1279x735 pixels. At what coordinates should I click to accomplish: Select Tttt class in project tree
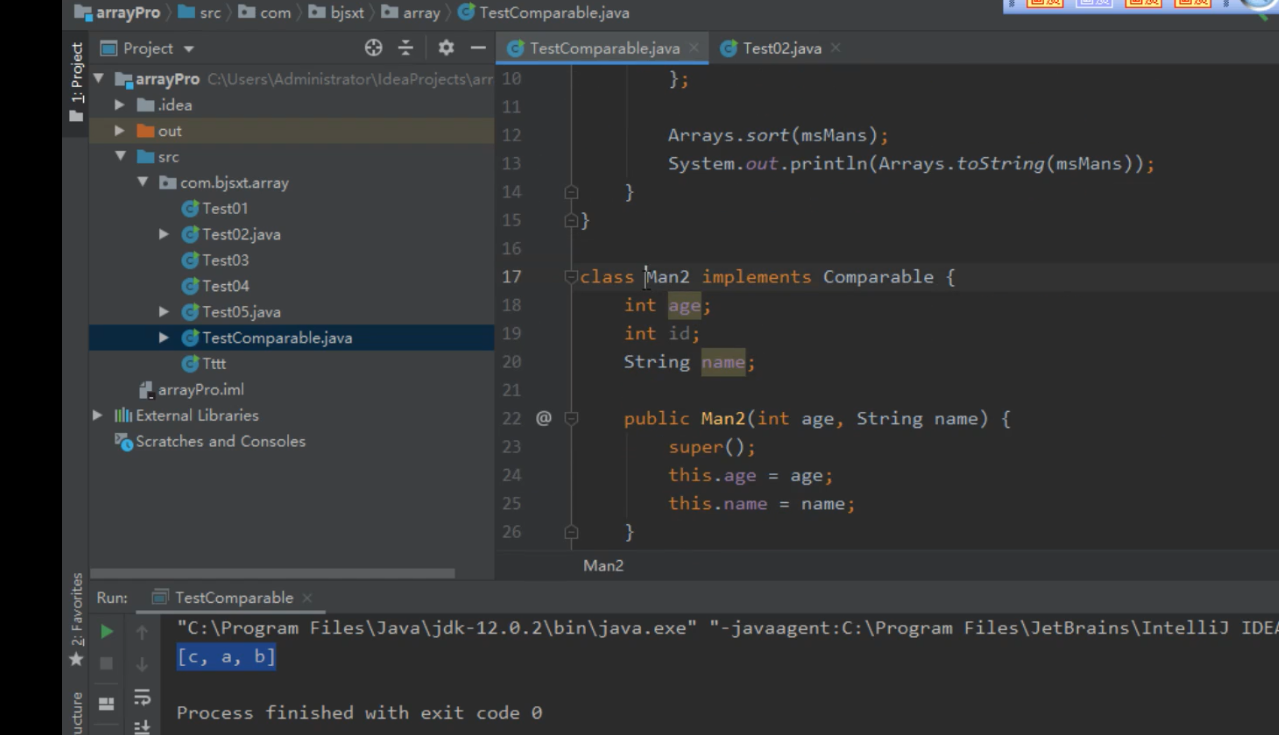(x=214, y=364)
